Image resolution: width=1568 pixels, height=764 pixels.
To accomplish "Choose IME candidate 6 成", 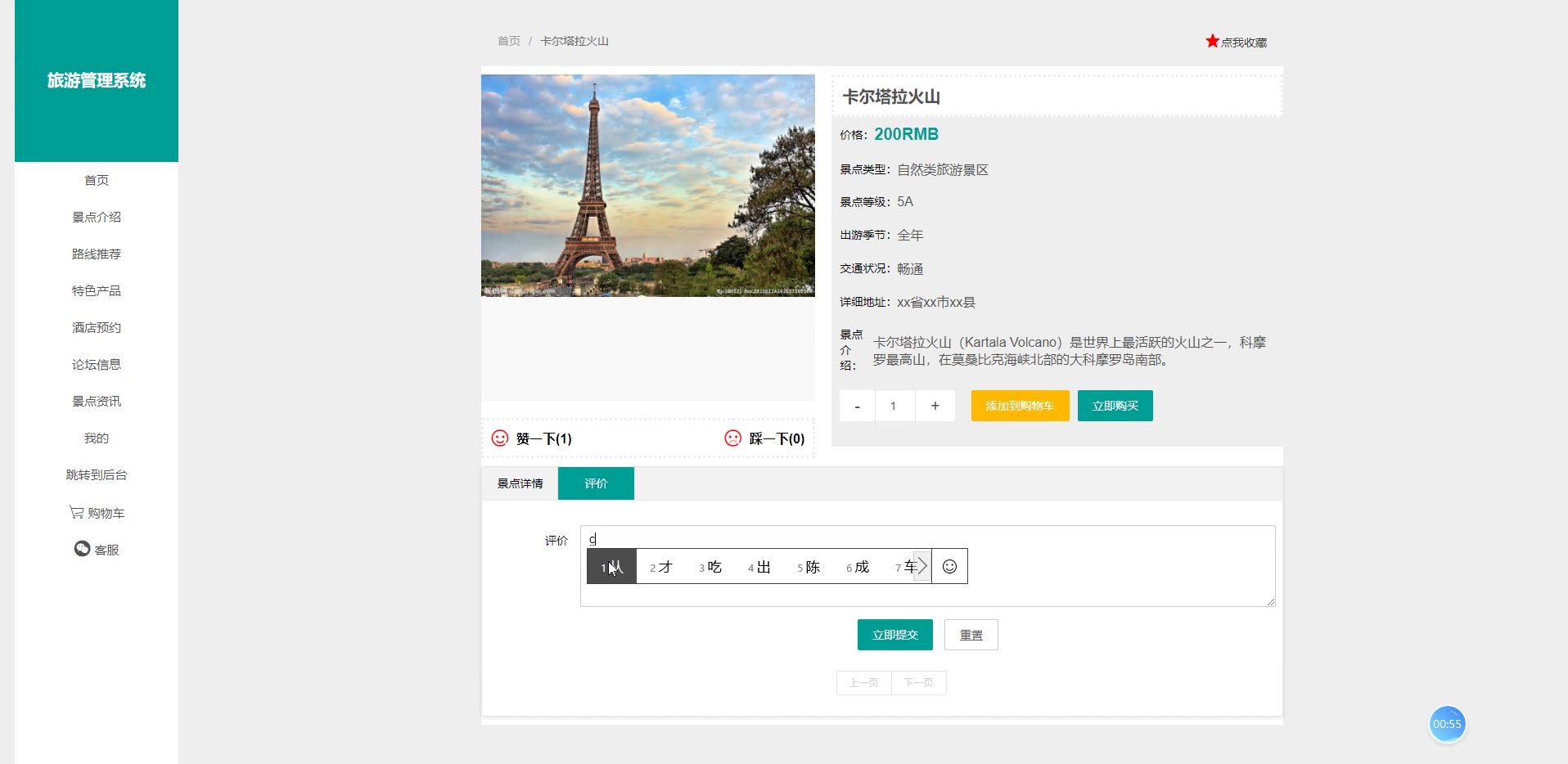I will point(857,567).
